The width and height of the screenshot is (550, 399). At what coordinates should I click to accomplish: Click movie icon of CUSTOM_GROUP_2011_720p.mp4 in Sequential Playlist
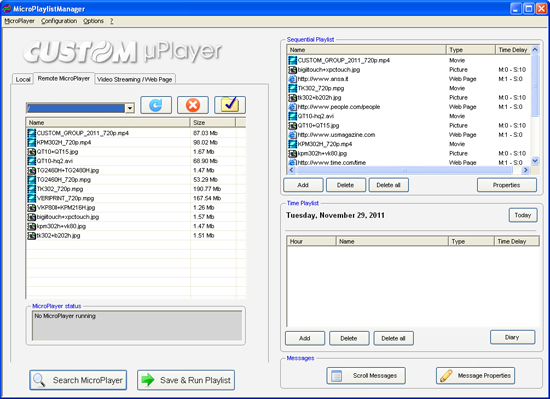(x=293, y=60)
